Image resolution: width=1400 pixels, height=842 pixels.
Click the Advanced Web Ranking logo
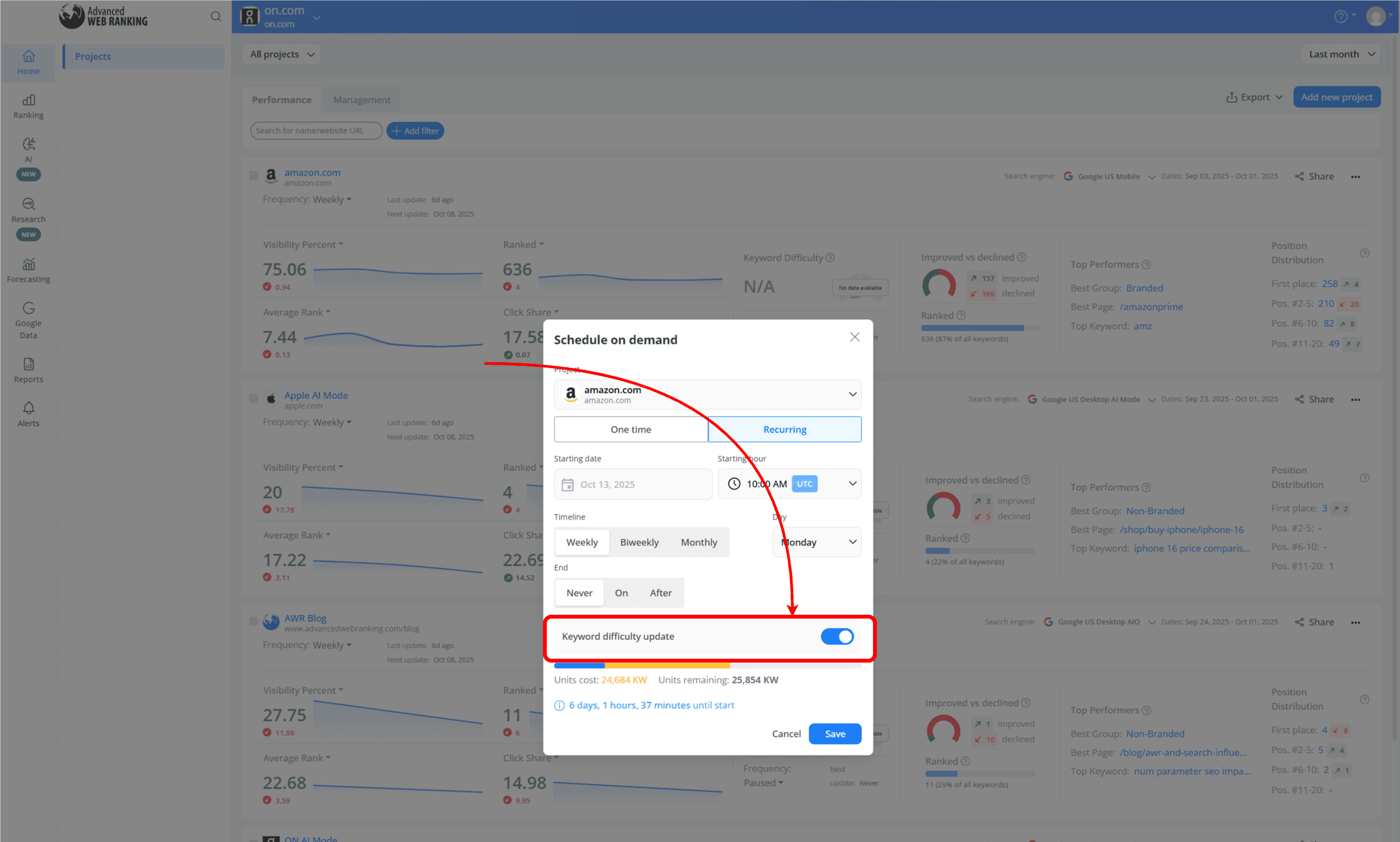(103, 17)
